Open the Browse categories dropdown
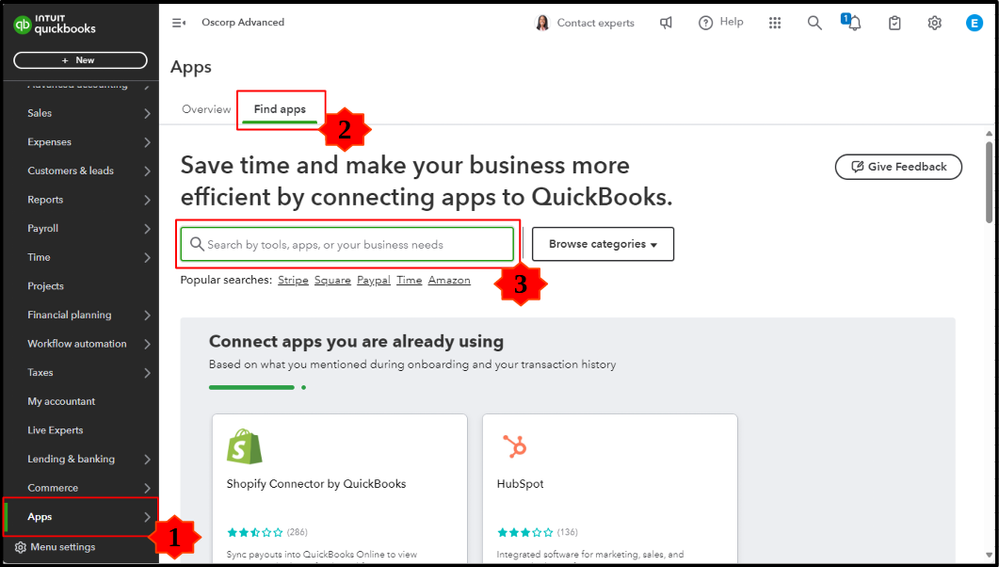This screenshot has width=999, height=567. (x=603, y=244)
